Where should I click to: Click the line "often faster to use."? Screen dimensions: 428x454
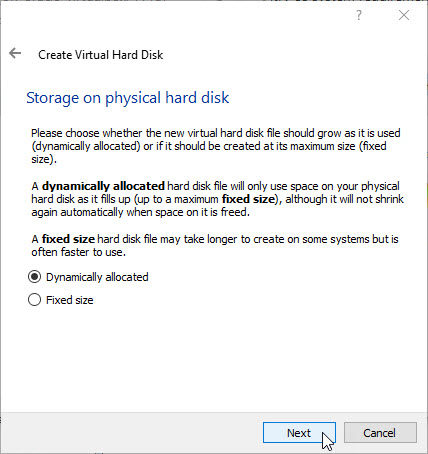[79, 252]
